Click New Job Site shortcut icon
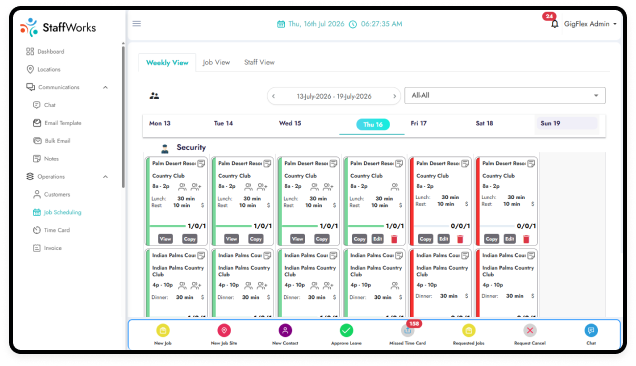The height and width of the screenshot is (366, 636). coord(224,331)
